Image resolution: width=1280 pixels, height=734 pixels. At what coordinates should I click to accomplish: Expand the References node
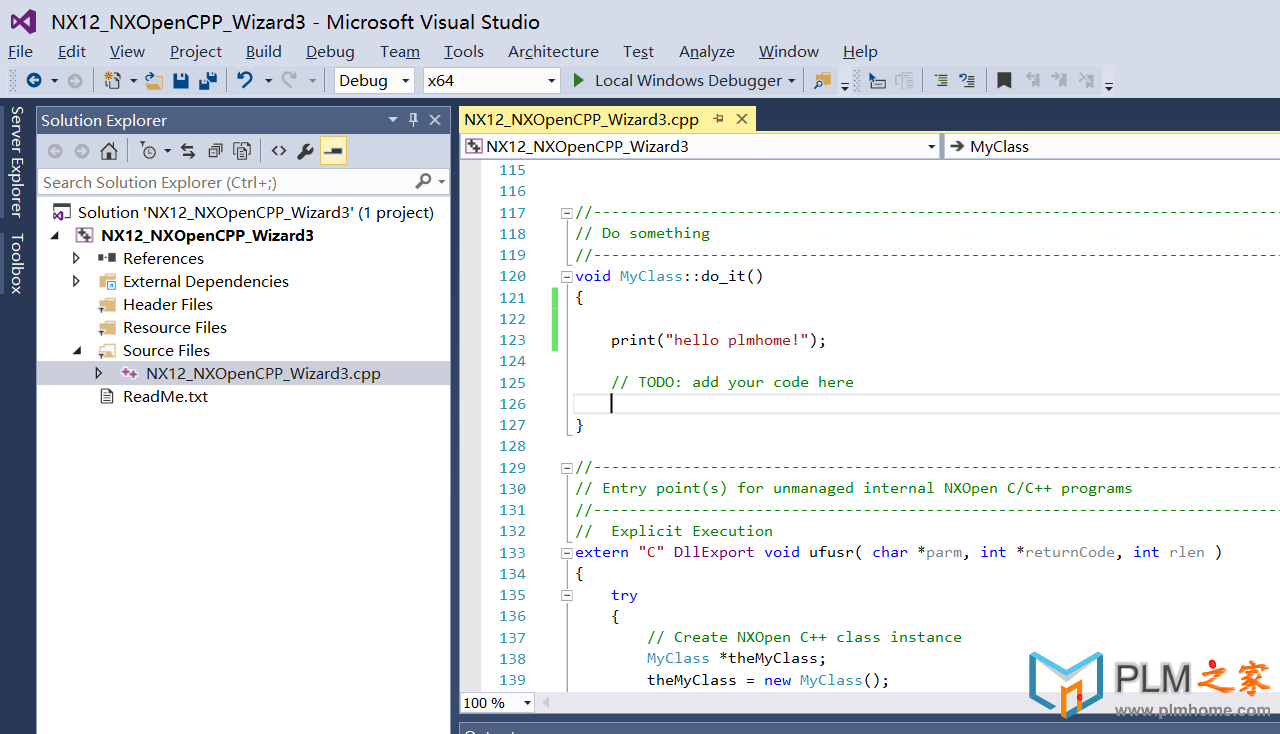click(77, 258)
